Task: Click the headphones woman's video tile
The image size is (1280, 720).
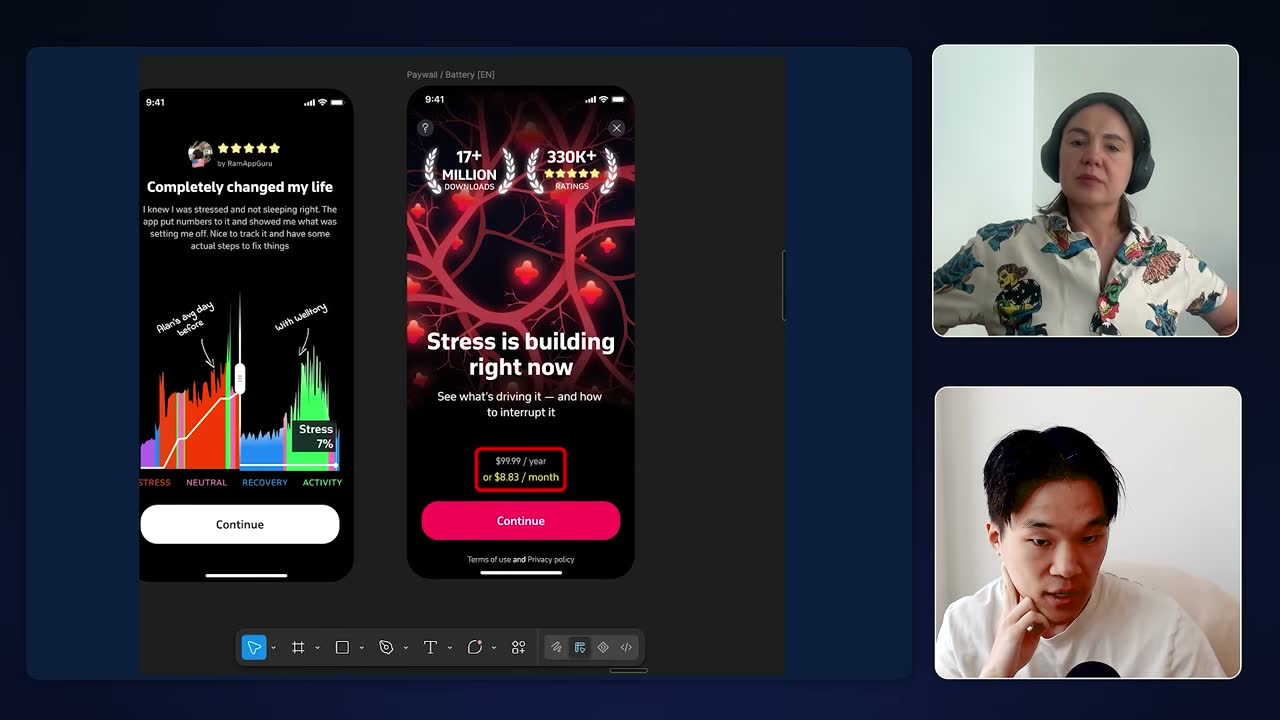Action: (x=1085, y=191)
